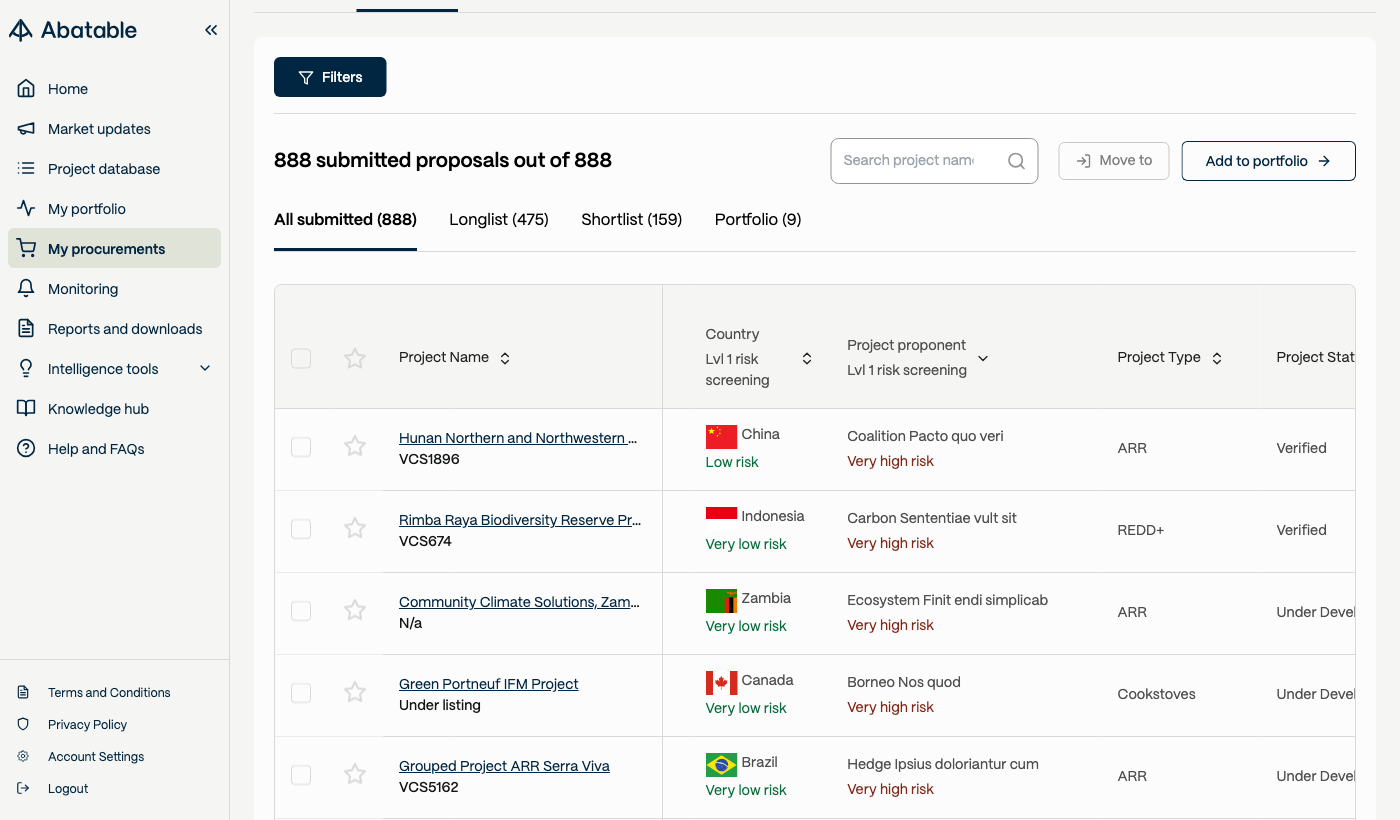
Task: Click the Privacy Policy shield icon
Action: (24, 724)
